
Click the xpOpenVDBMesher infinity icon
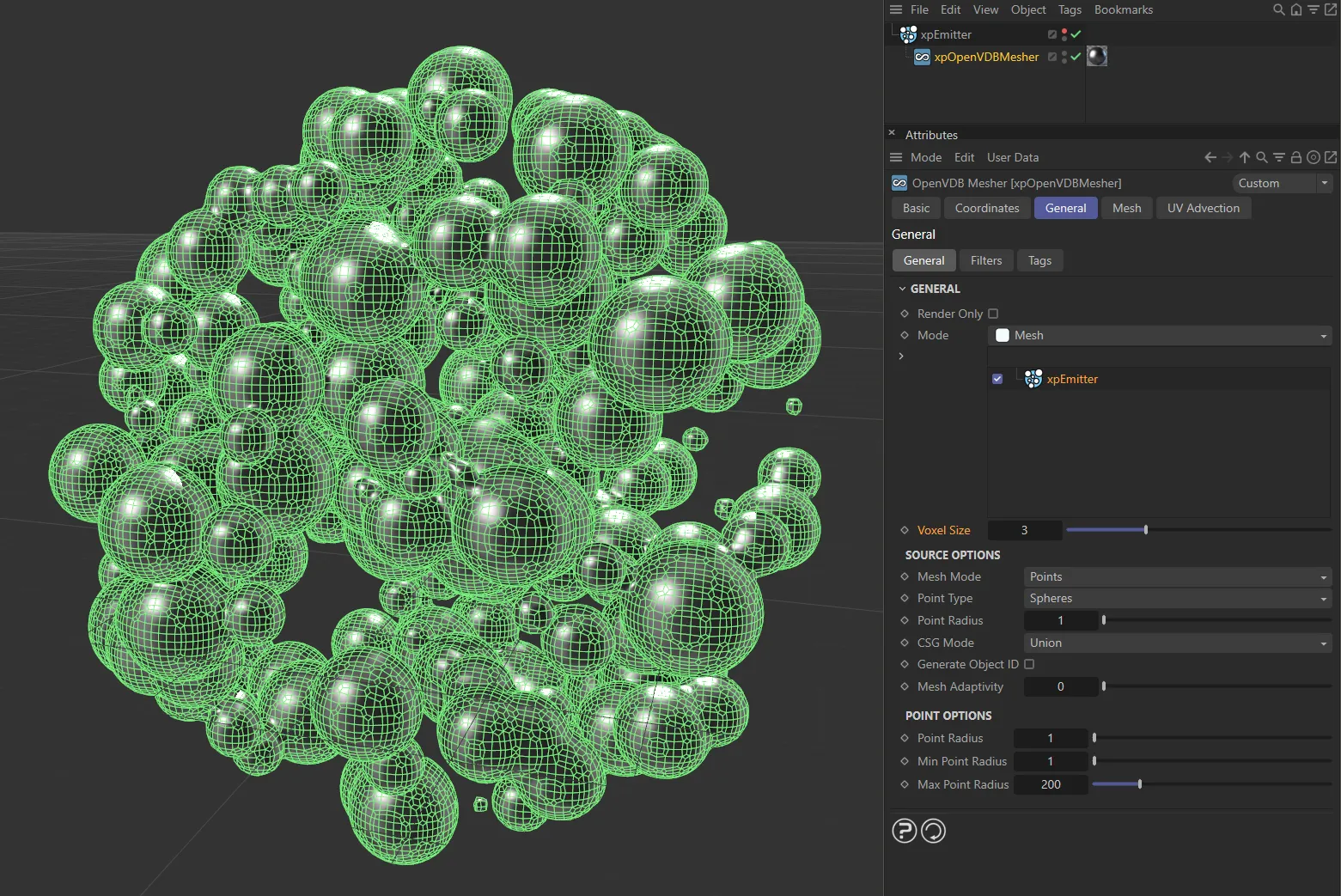click(922, 57)
